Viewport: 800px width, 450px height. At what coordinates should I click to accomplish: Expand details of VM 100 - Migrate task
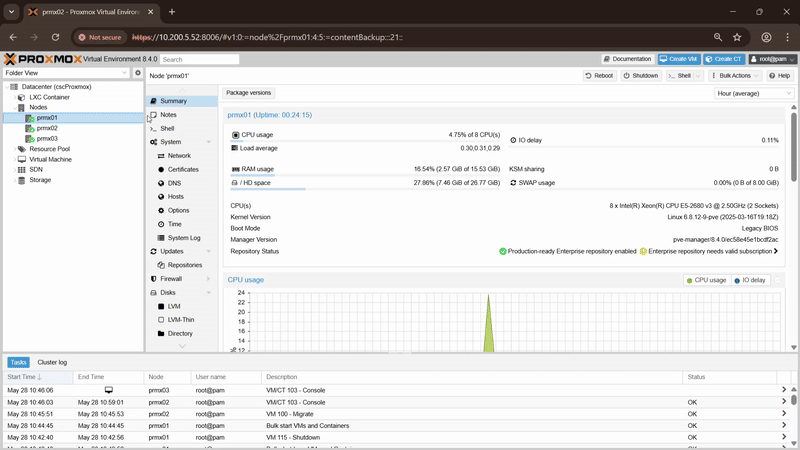pos(784,414)
